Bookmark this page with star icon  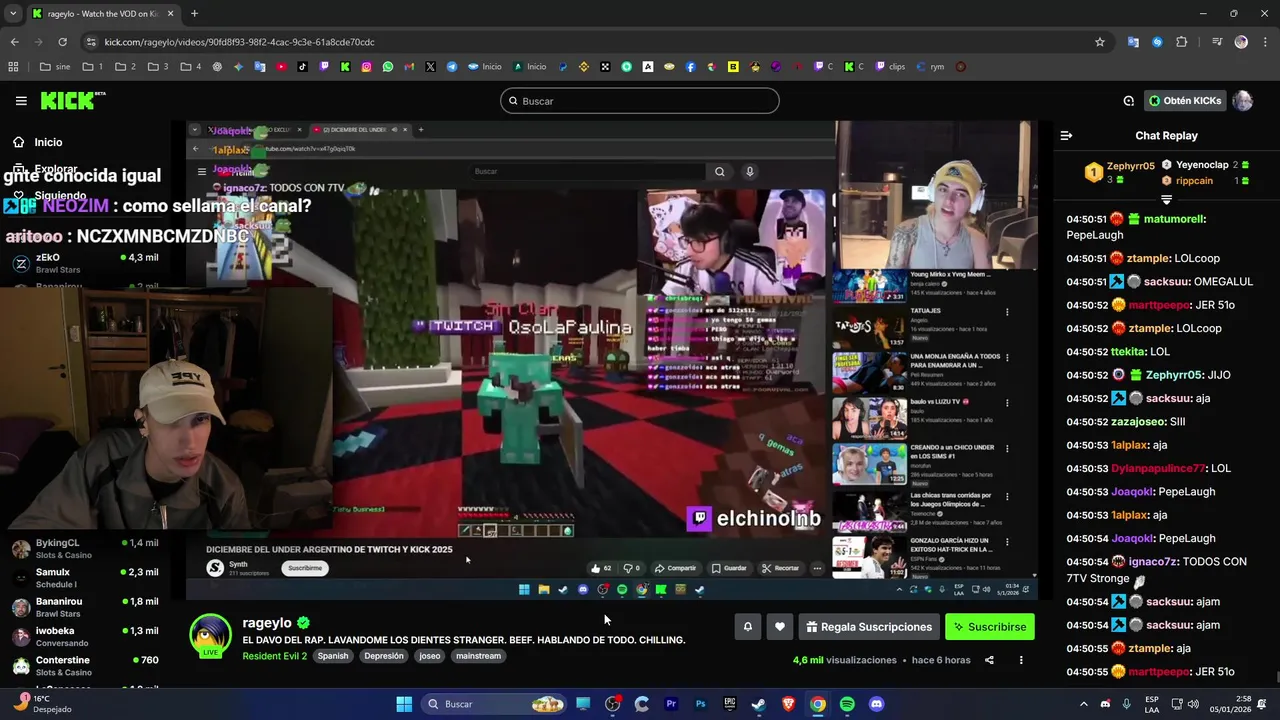1100,42
